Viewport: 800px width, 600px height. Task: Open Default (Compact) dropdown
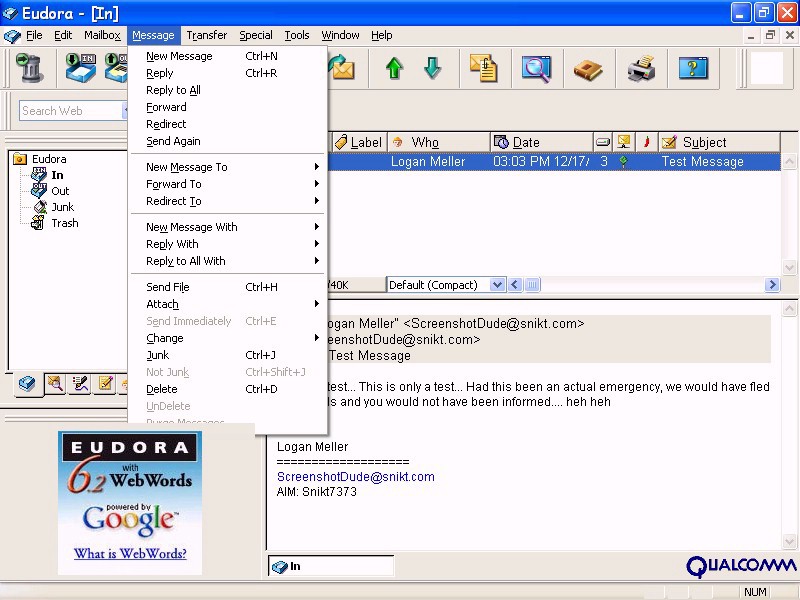[497, 285]
